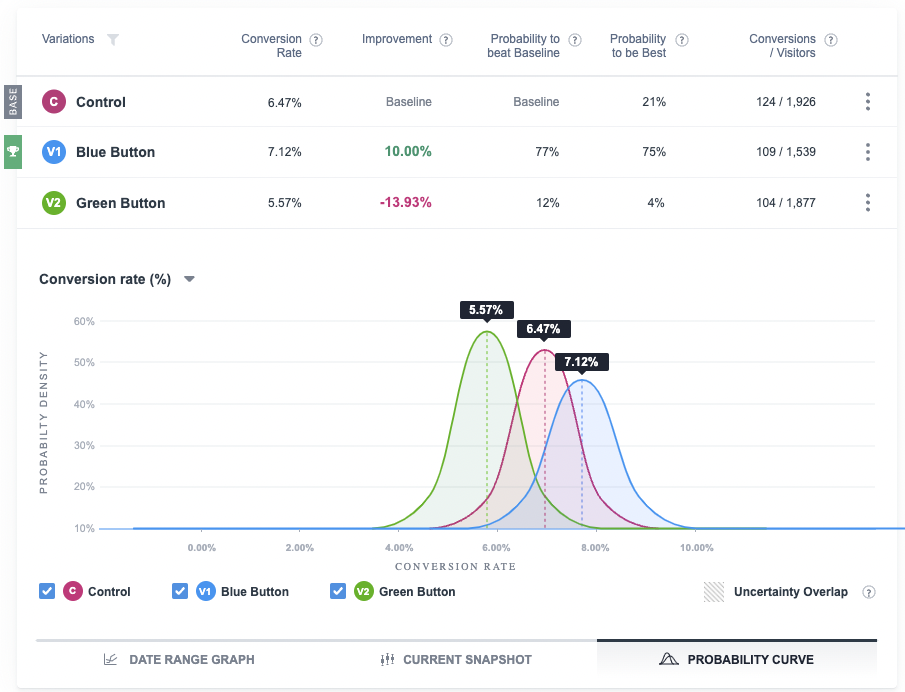View help for Probability to be Best
This screenshot has width=905, height=692.
point(681,39)
